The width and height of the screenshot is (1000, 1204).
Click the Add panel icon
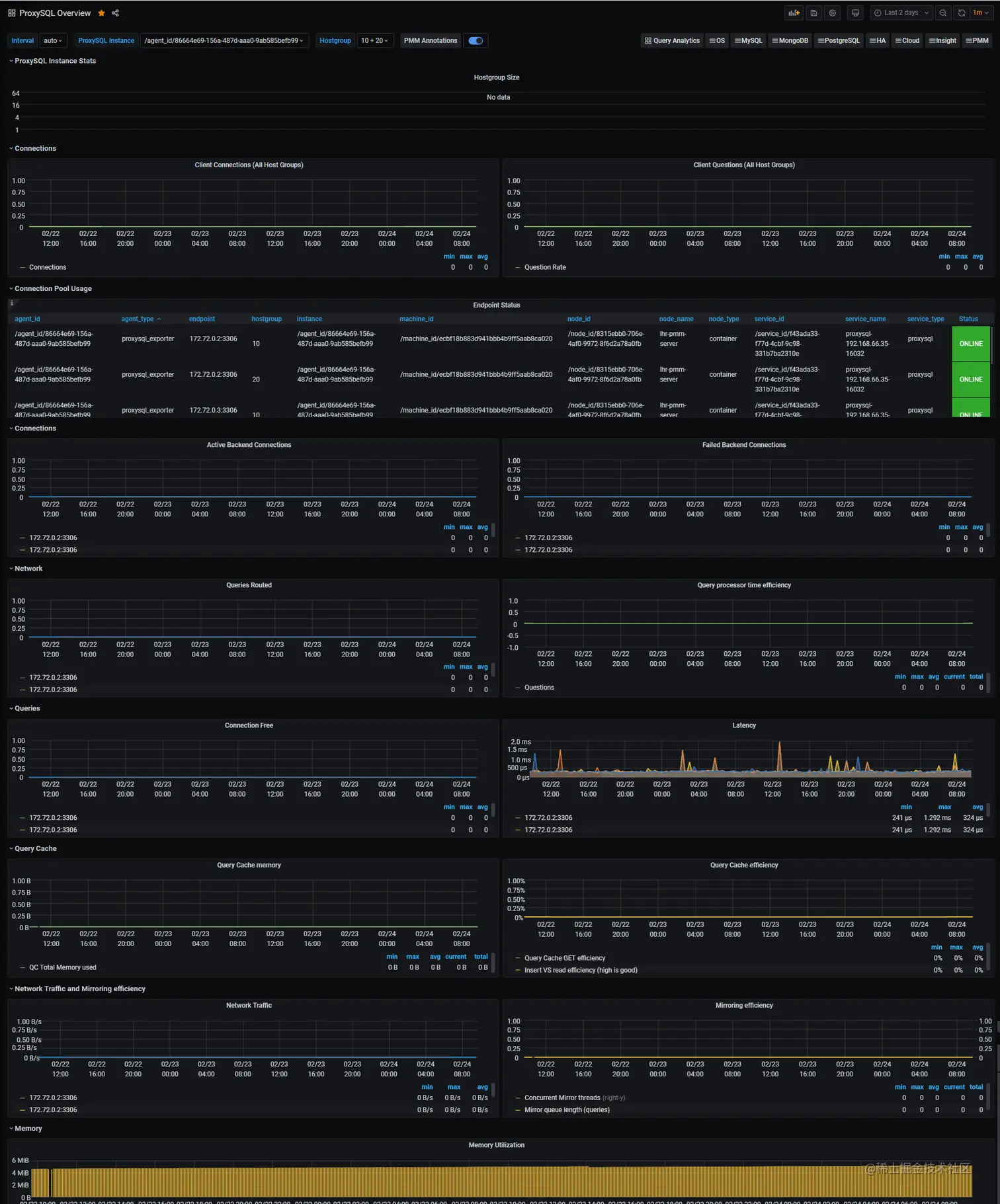[x=794, y=13]
